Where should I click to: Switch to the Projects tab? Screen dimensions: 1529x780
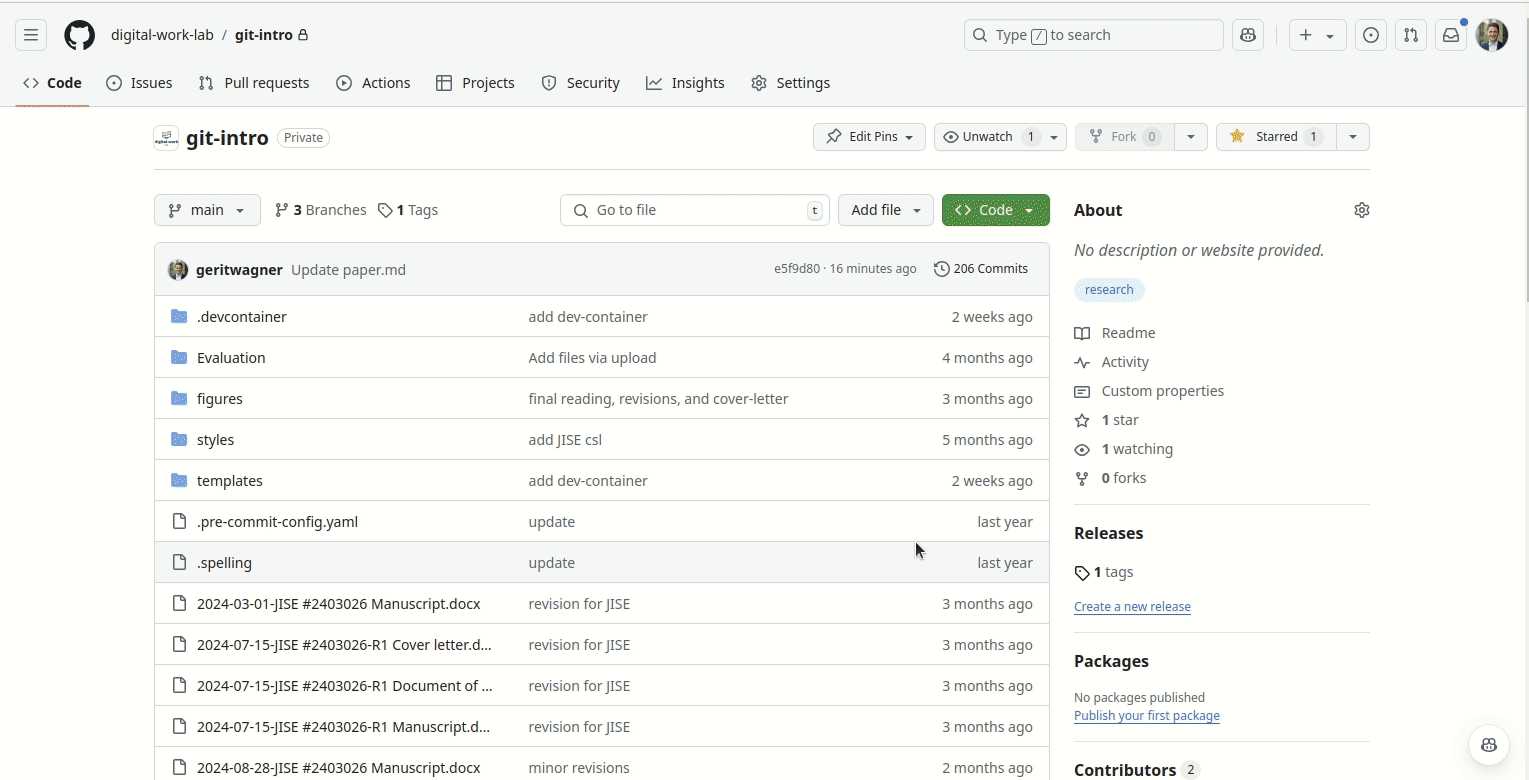point(475,83)
